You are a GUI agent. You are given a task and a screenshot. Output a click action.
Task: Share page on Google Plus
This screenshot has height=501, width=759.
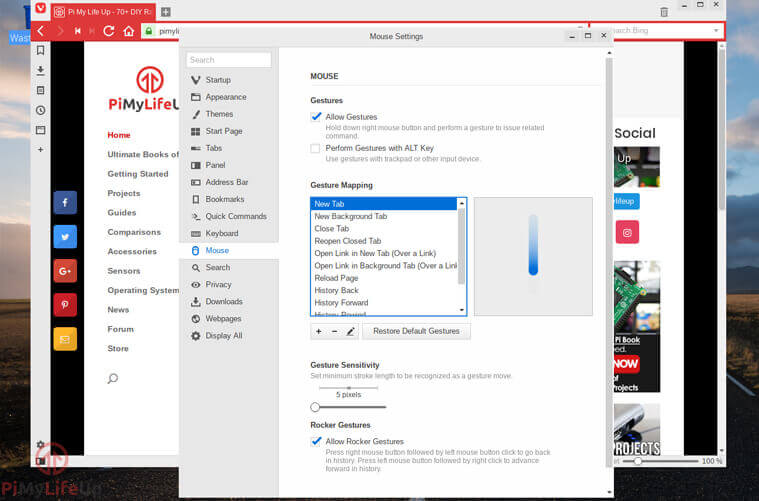click(x=65, y=271)
